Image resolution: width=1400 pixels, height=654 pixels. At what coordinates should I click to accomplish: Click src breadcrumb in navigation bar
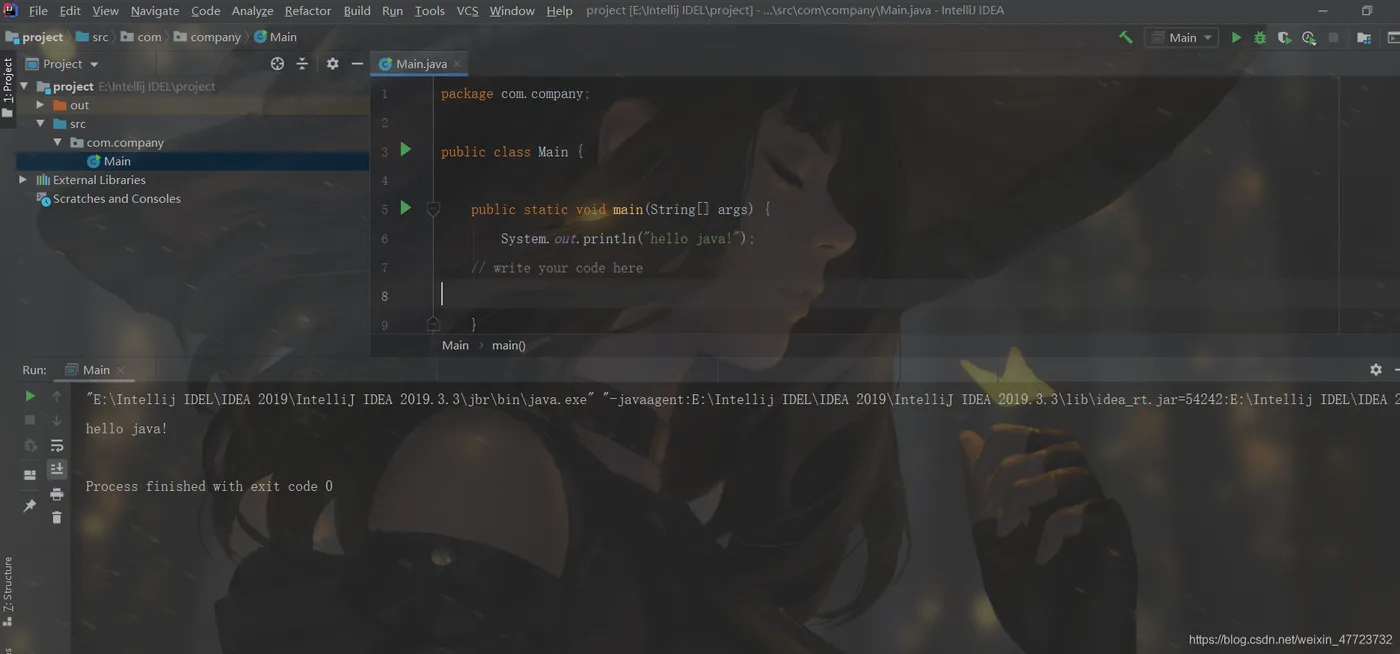(92, 37)
